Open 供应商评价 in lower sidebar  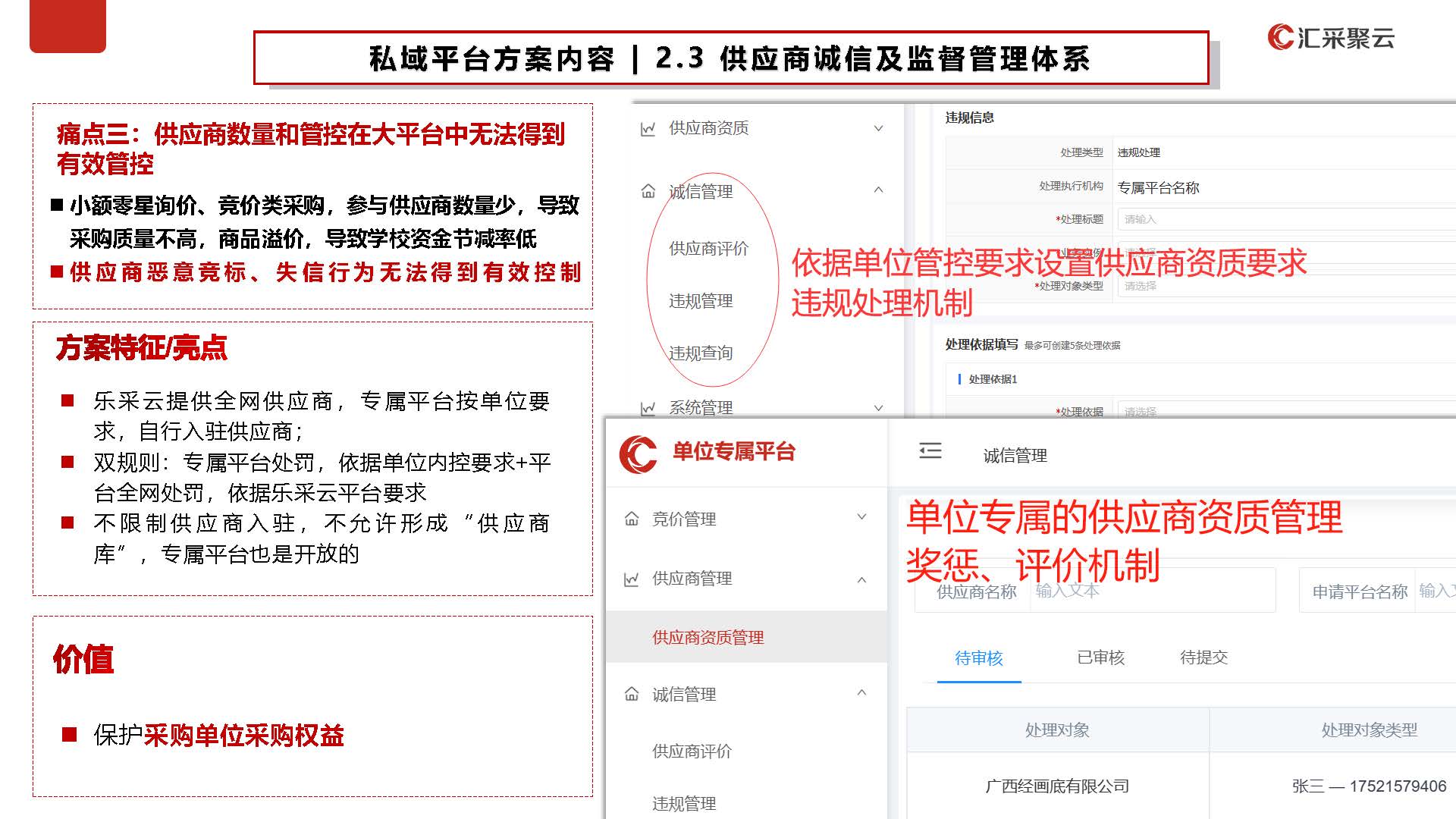click(692, 752)
